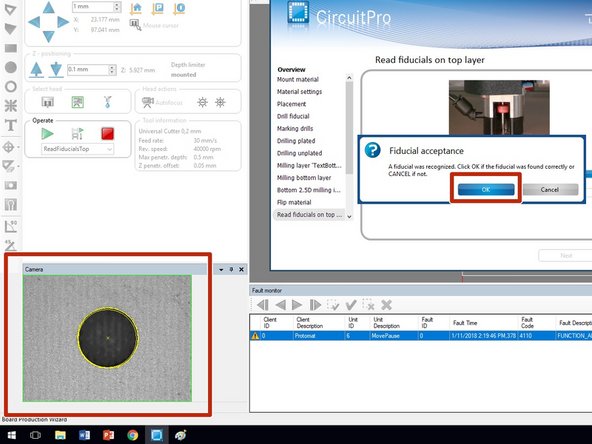The height and width of the screenshot is (444, 592).
Task: Go to first fault in Fault monitor
Action: 263,305
